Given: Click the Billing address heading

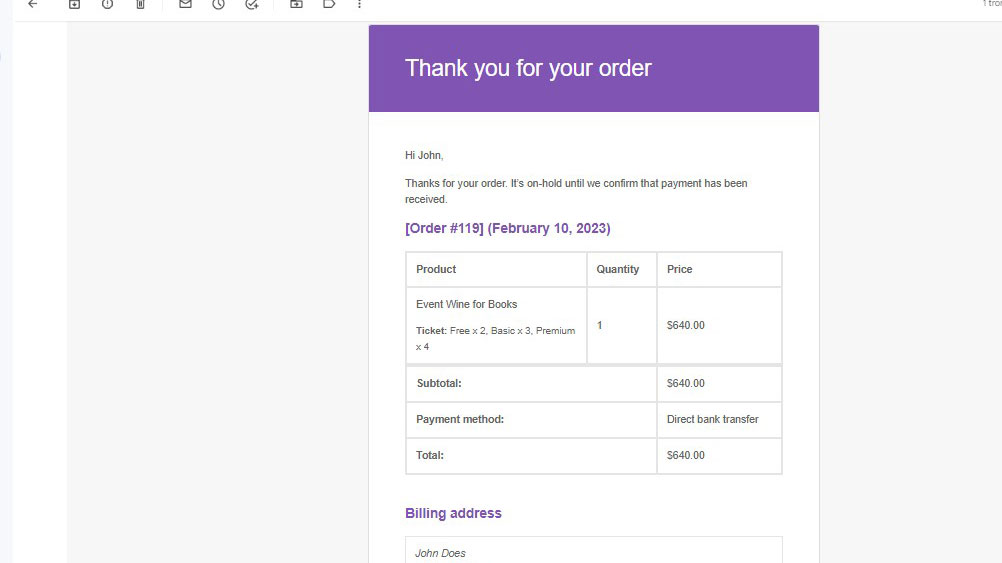Looking at the screenshot, I should tap(453, 513).
